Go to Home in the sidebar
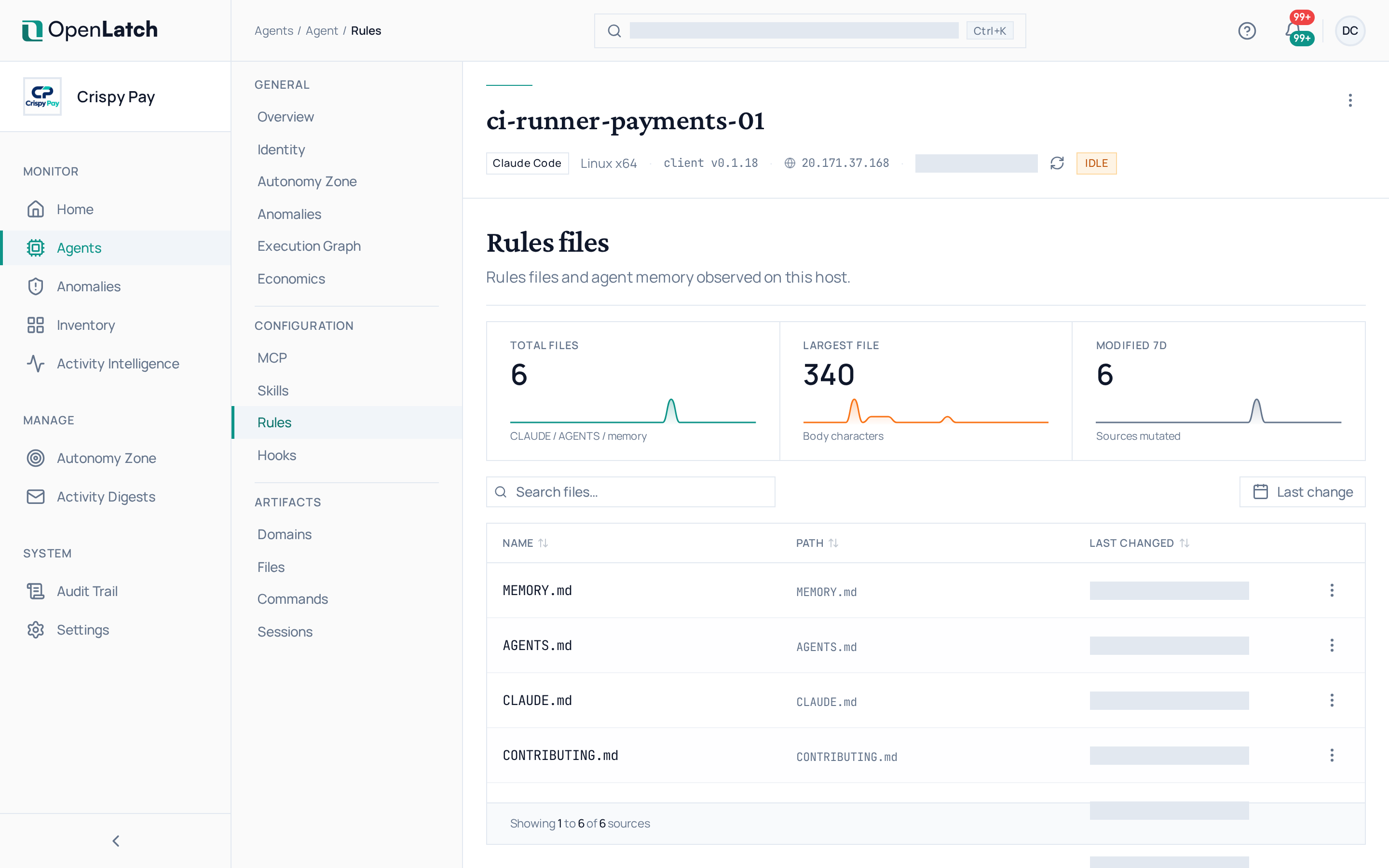Viewport: 1389px width, 868px height. pyautogui.click(x=116, y=209)
